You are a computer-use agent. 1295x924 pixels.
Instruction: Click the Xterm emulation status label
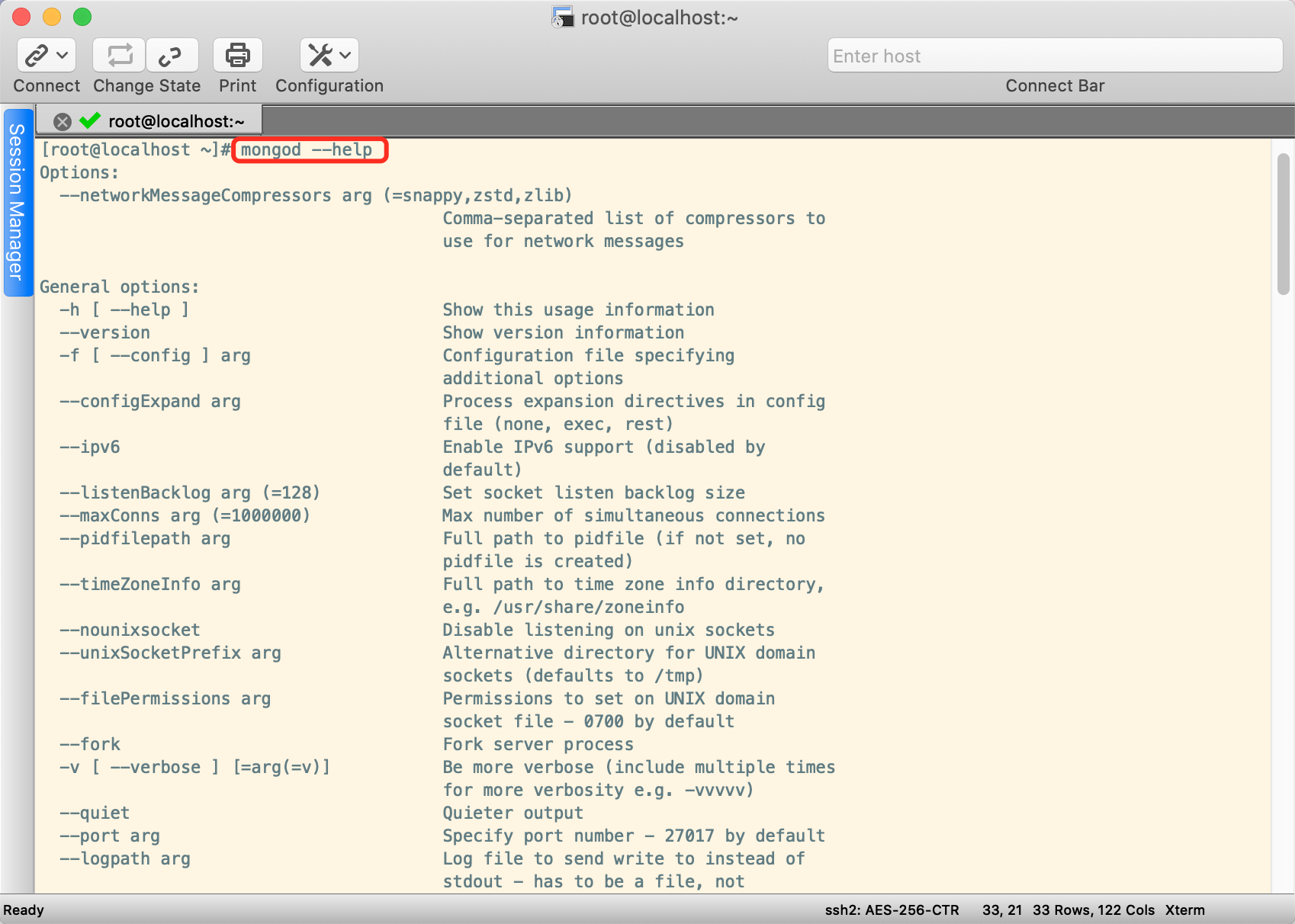[x=1184, y=910]
